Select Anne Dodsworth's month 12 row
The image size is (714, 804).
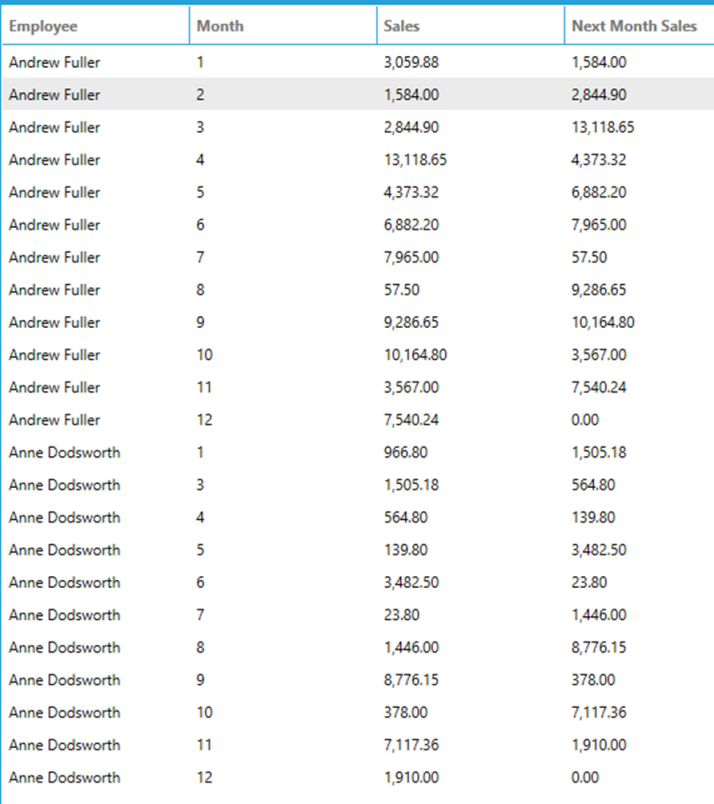[x=358, y=777]
